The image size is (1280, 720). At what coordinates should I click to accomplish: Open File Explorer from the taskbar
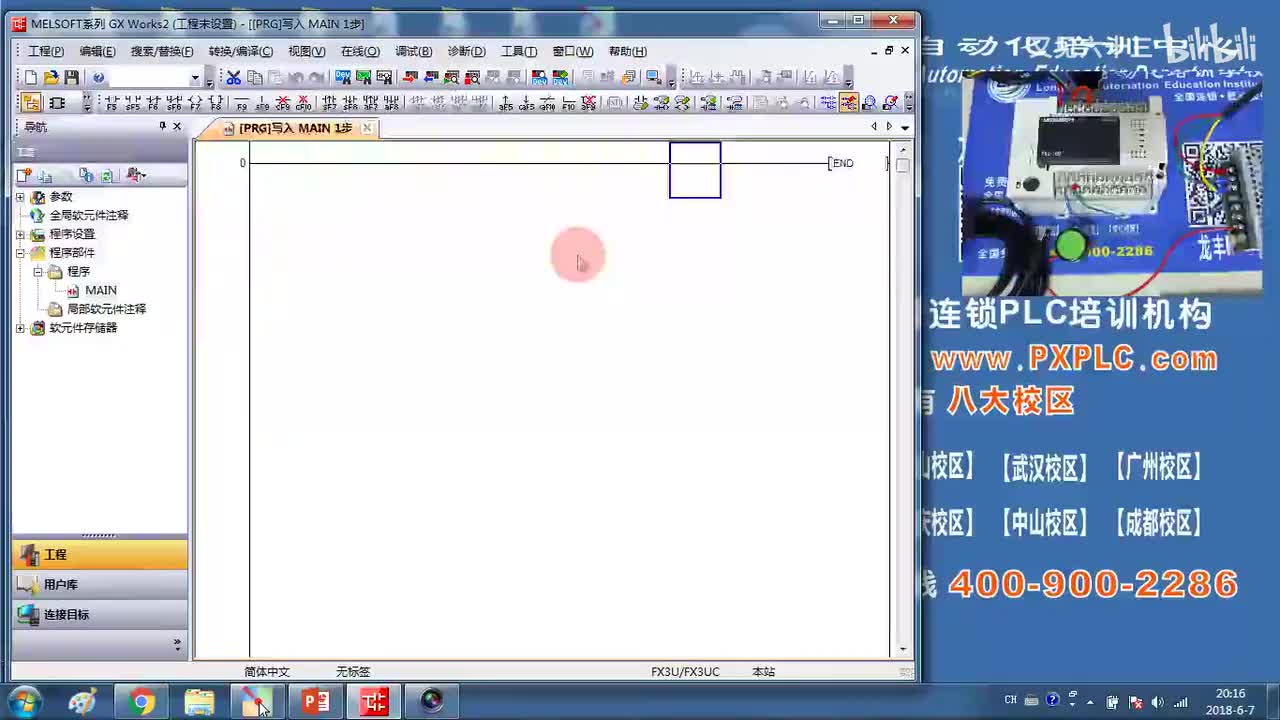tap(199, 702)
